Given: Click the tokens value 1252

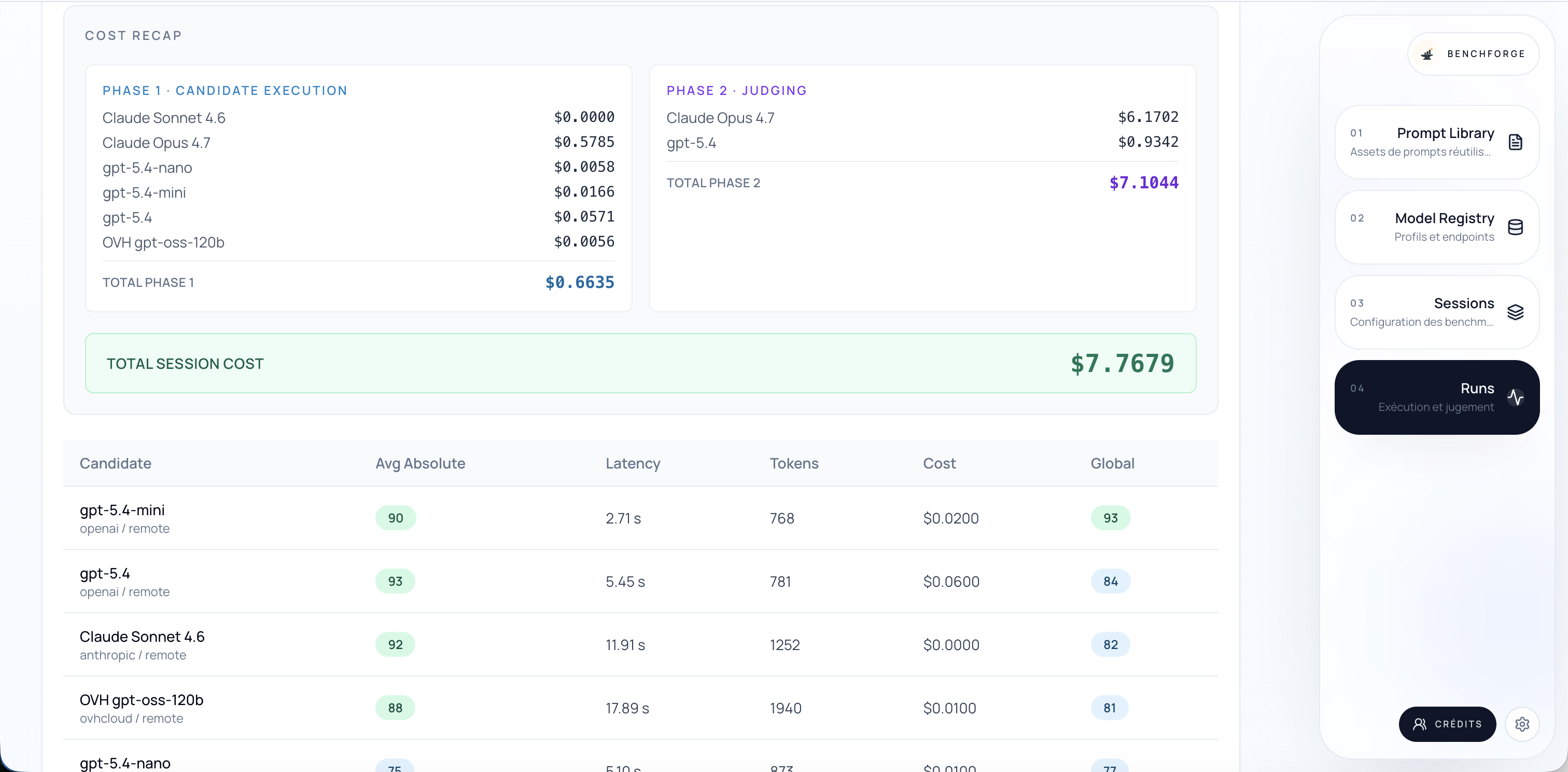Looking at the screenshot, I should 785,645.
